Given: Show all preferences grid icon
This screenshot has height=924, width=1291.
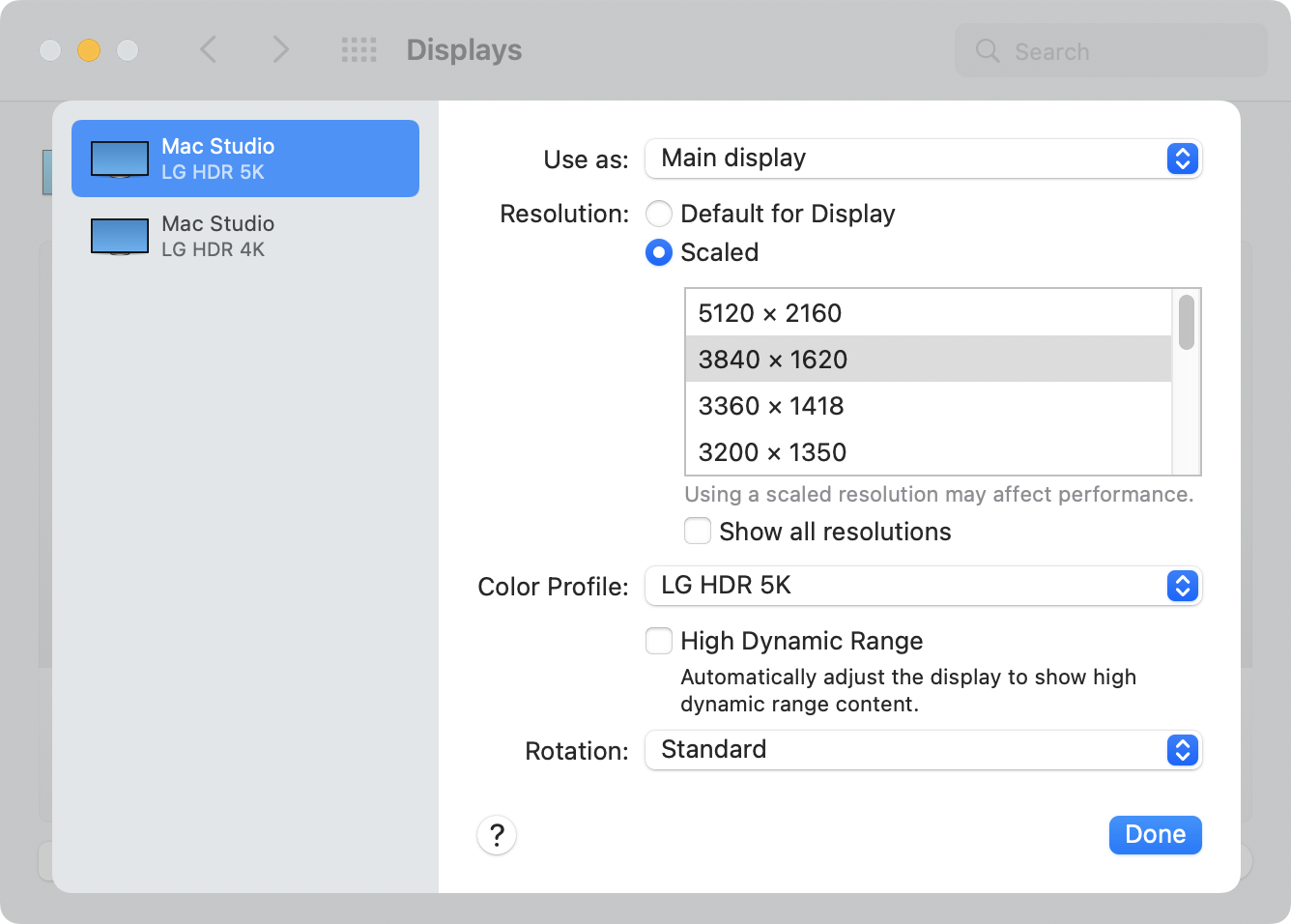Looking at the screenshot, I should tap(359, 50).
